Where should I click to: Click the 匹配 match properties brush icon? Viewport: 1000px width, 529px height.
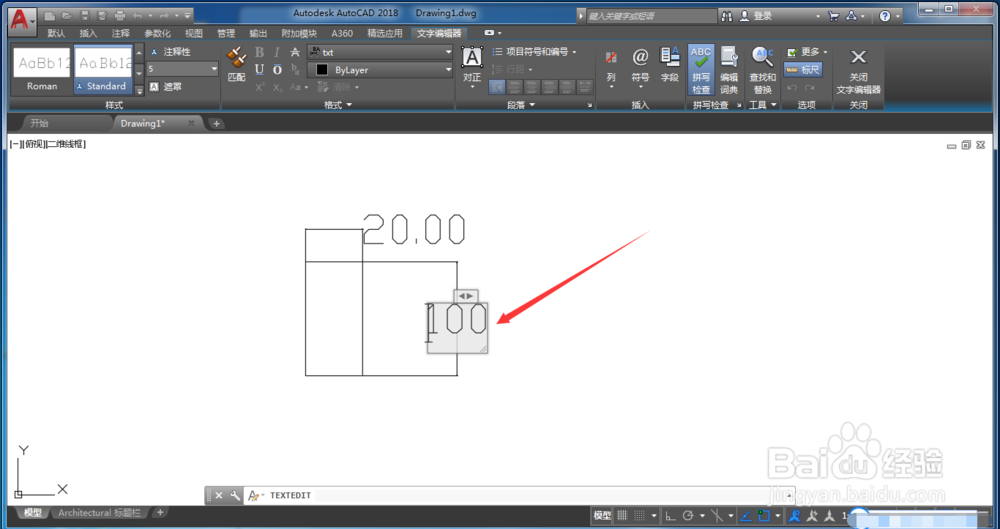[x=237, y=64]
